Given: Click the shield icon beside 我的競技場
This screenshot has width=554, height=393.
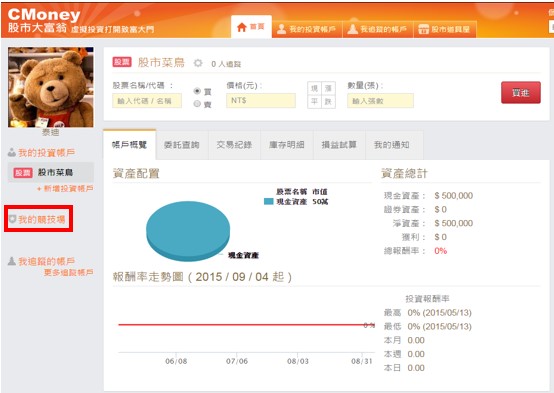Looking at the screenshot, I should (13, 219).
